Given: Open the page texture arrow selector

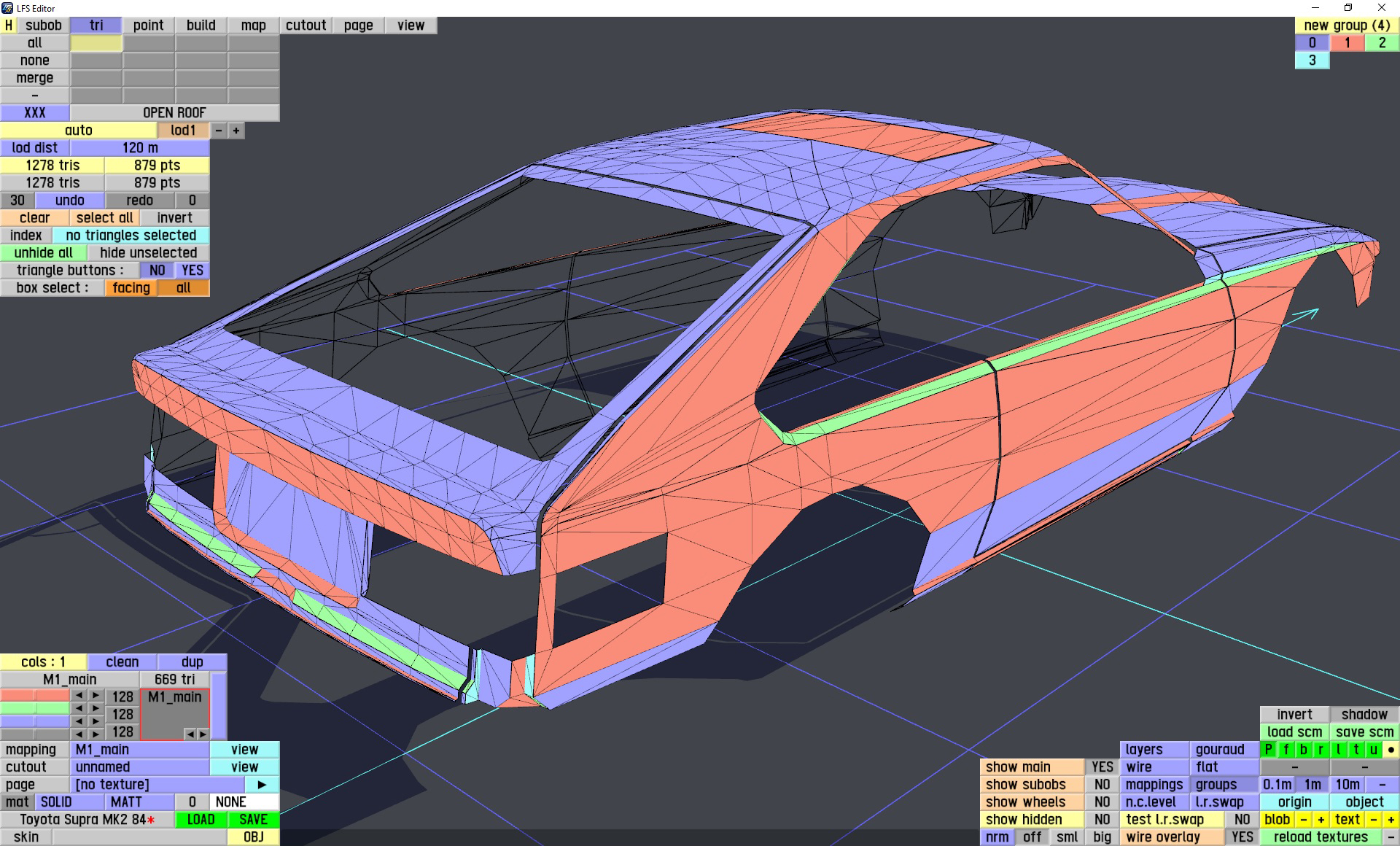Looking at the screenshot, I should pos(262,784).
